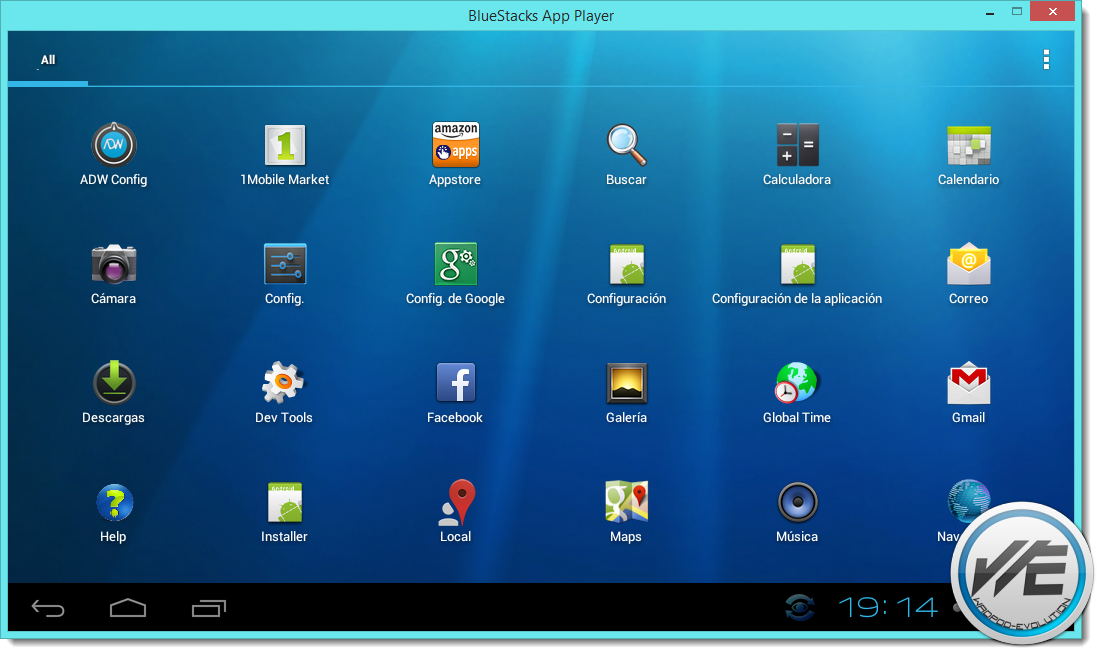Open the Gmail app

point(968,383)
